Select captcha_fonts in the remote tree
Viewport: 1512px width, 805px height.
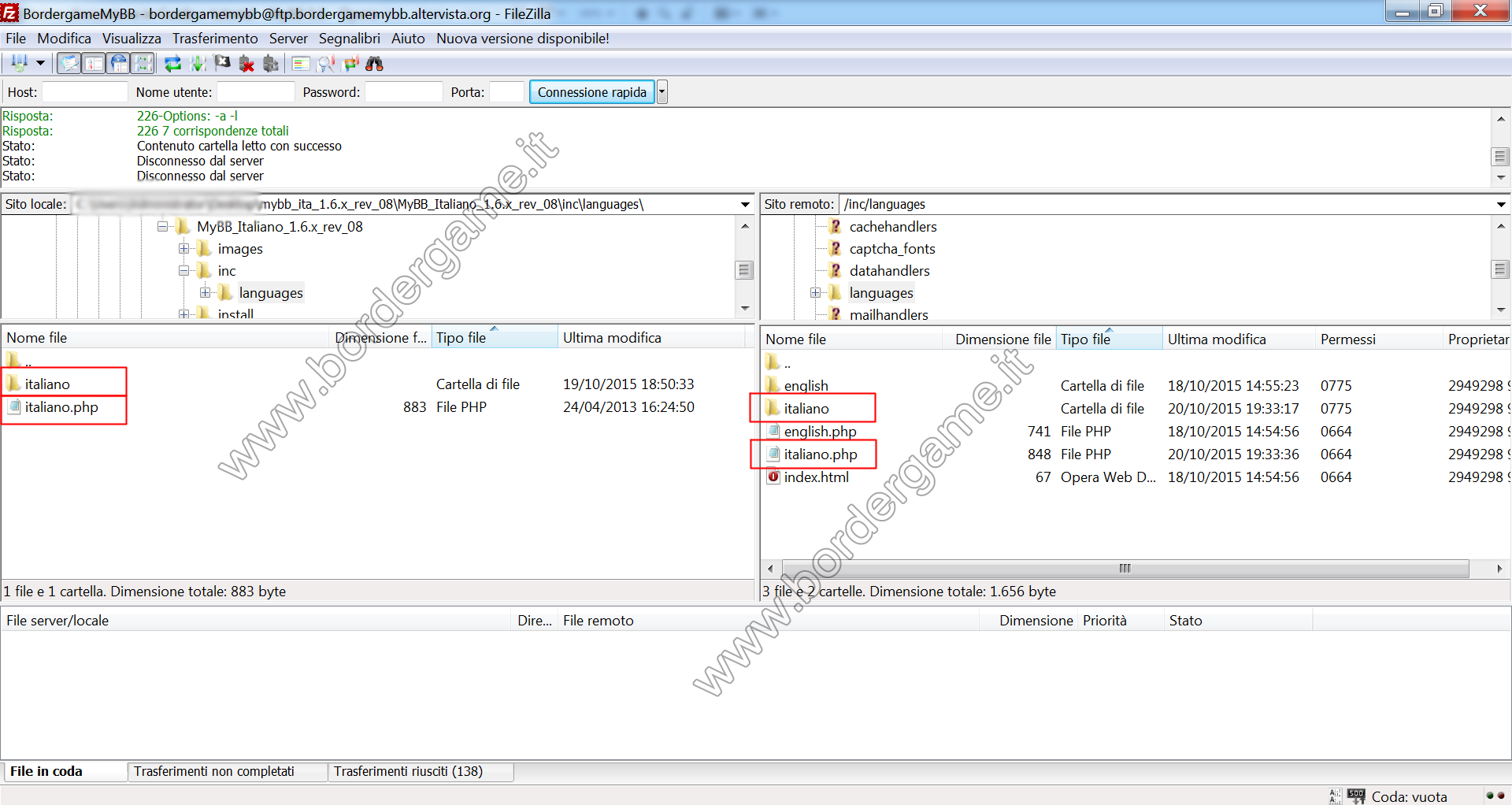pos(892,249)
